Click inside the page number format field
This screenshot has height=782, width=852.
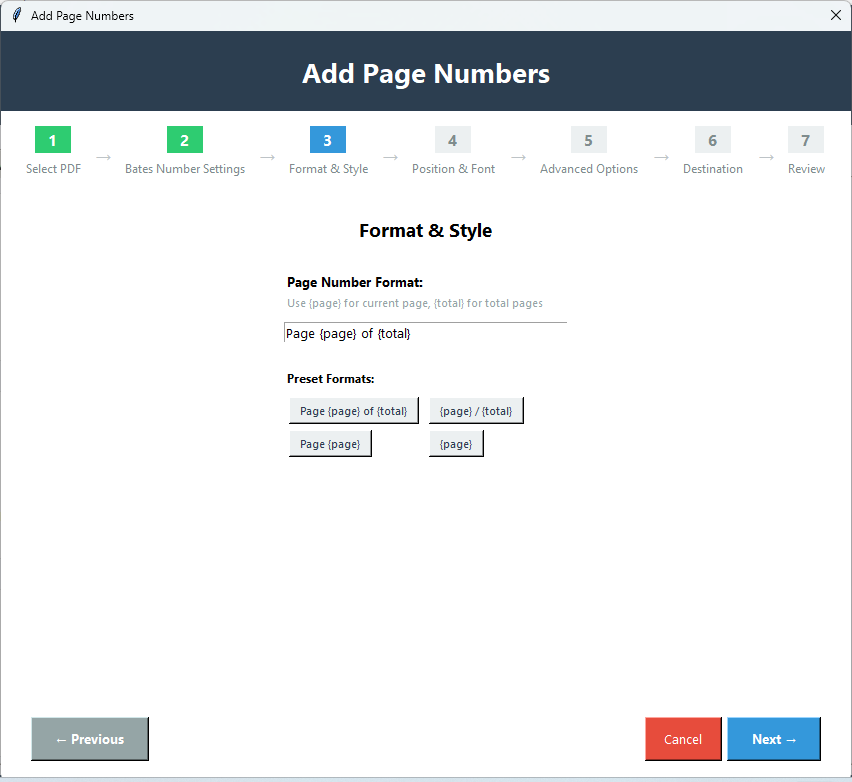(425, 333)
